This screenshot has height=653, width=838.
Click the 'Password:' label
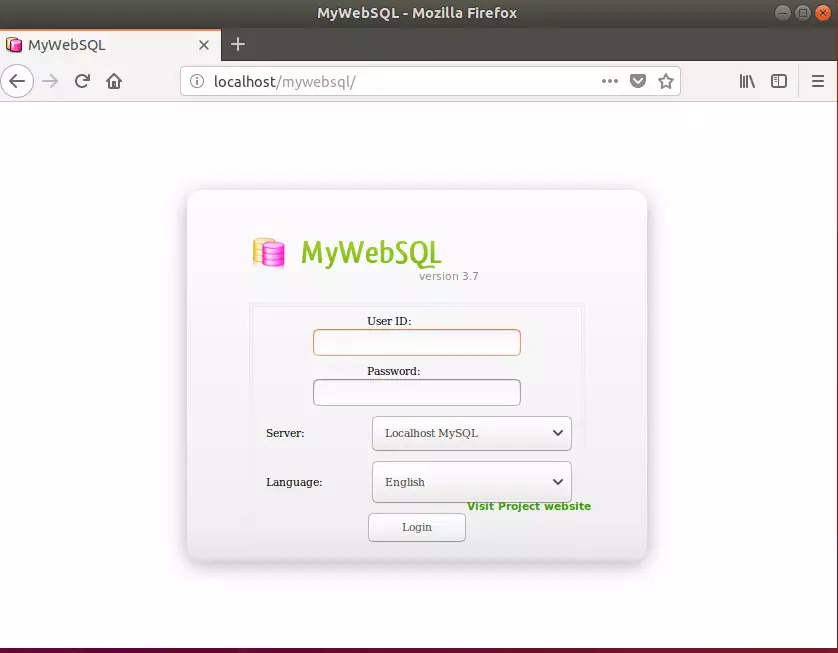(393, 371)
